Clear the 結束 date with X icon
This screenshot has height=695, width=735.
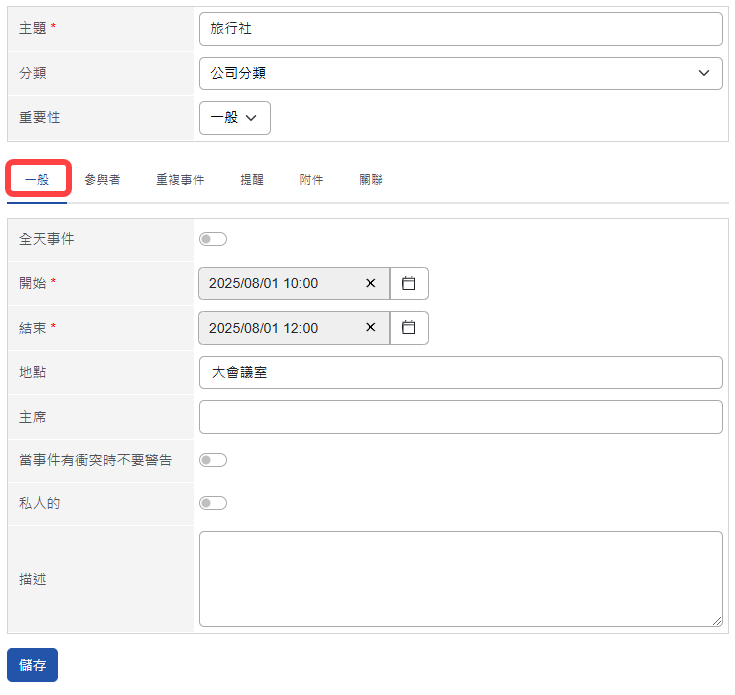[370, 328]
